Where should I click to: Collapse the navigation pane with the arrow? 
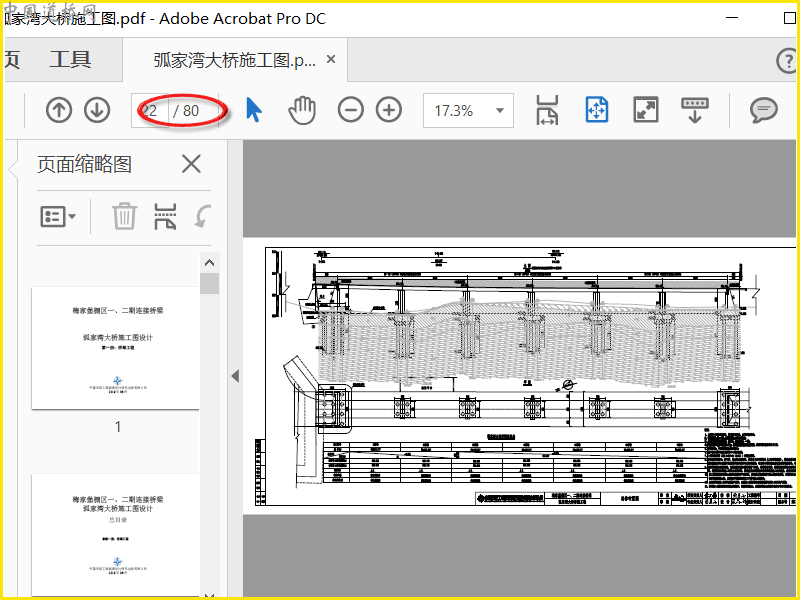pyautogui.click(x=235, y=376)
